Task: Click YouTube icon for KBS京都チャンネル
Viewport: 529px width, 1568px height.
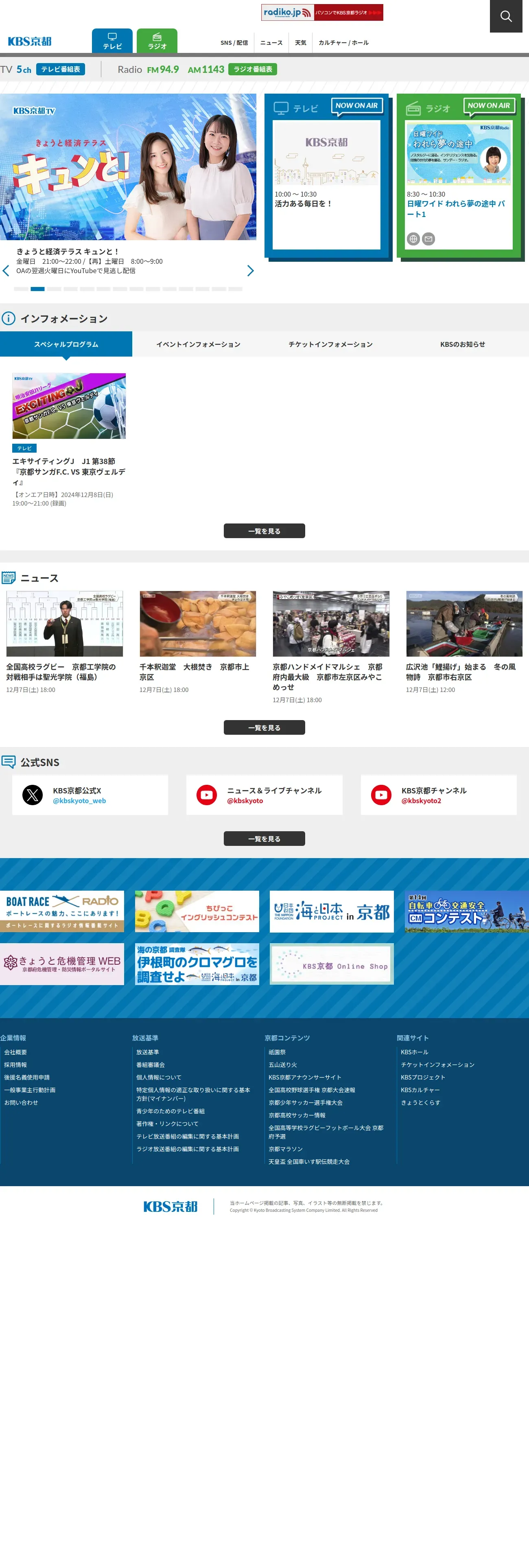Action: pyautogui.click(x=382, y=795)
